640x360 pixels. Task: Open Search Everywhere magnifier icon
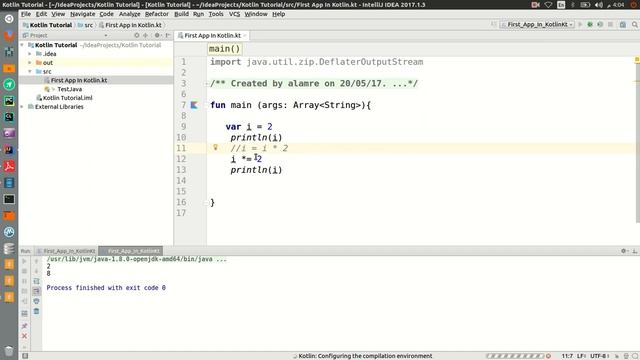(635, 24)
